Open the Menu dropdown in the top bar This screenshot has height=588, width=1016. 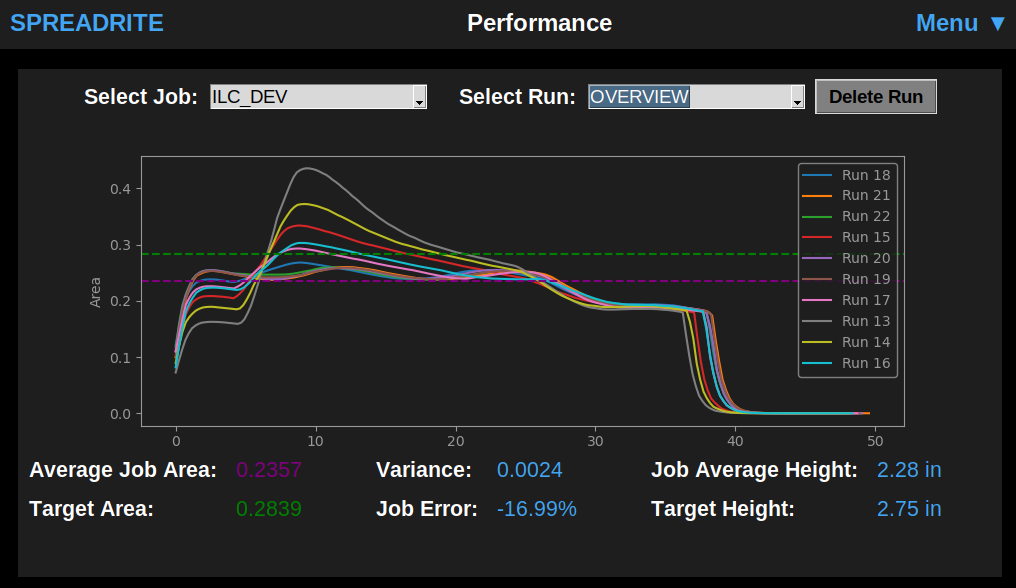[948, 23]
